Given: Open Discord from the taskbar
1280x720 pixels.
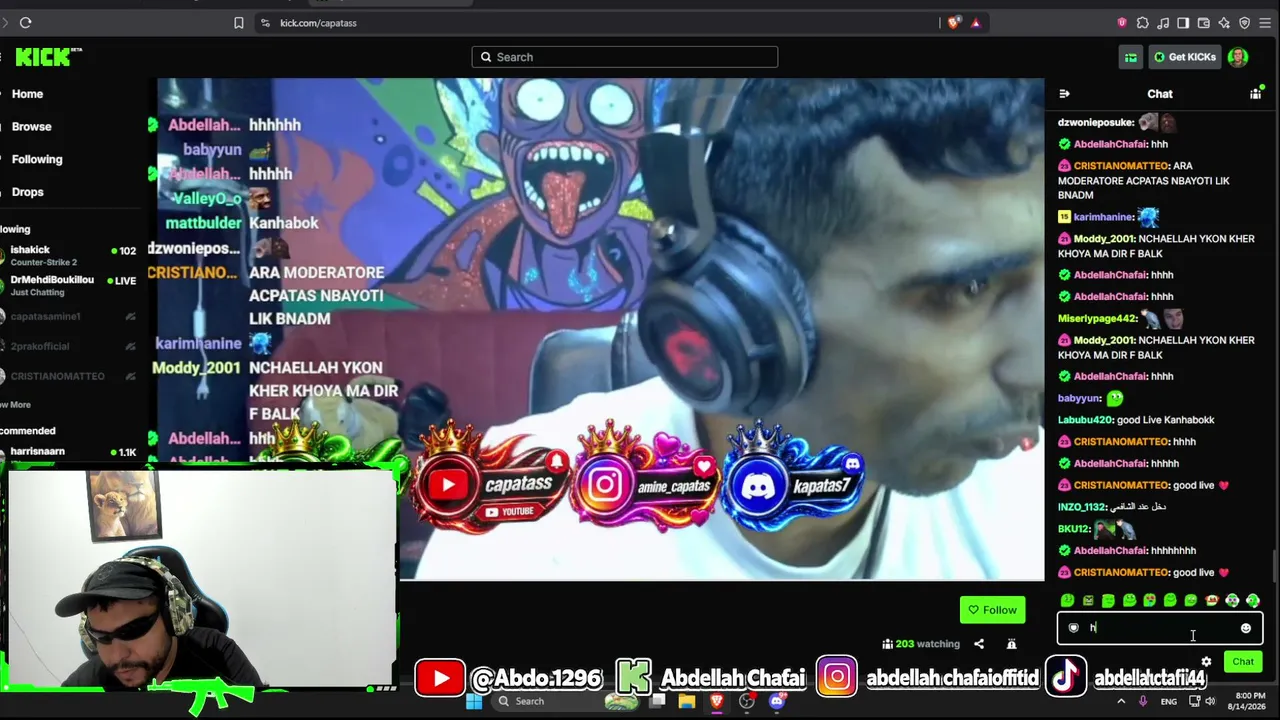Looking at the screenshot, I should pos(777,702).
